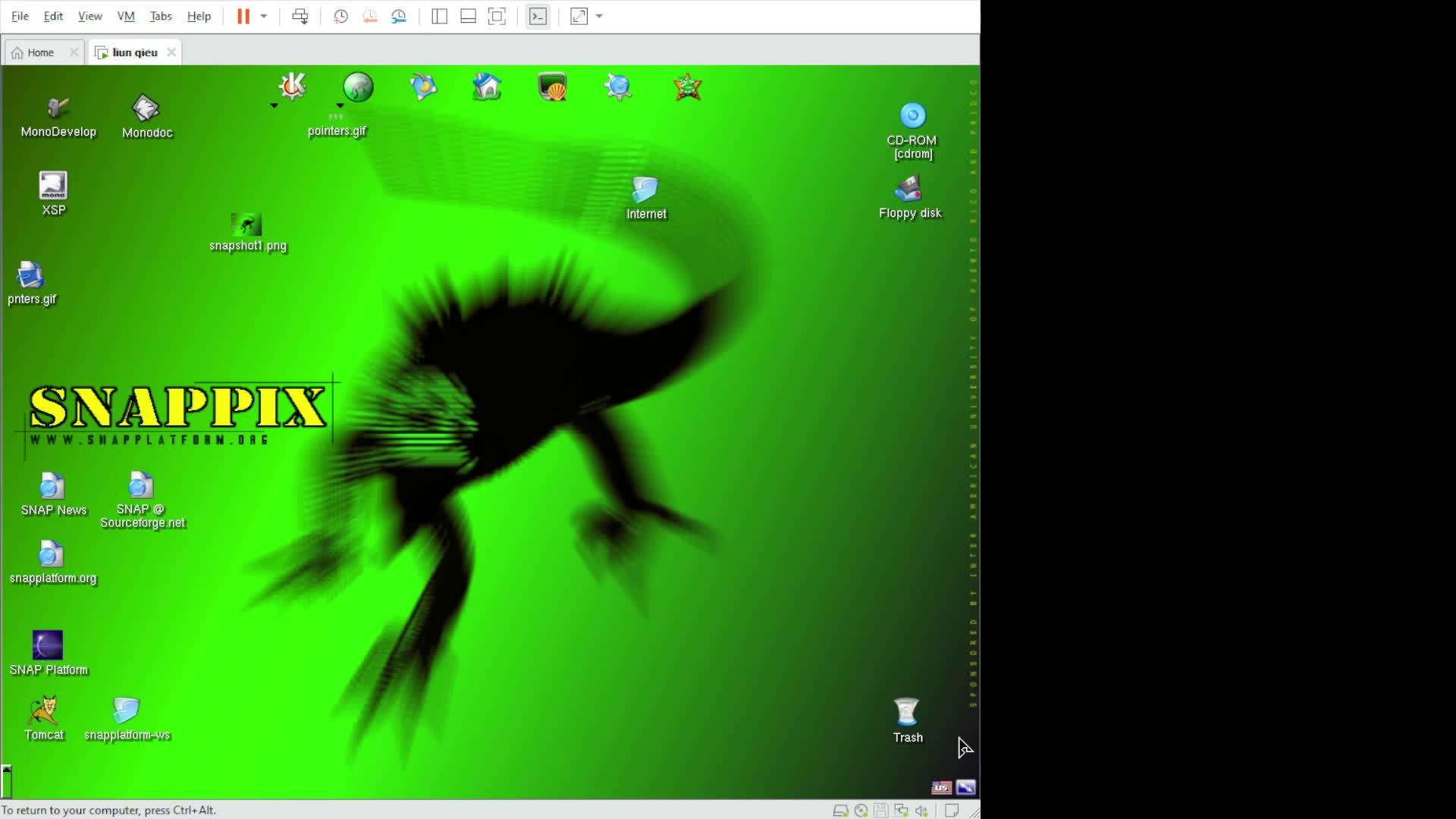Open the snapshot manager
The height and width of the screenshot is (819, 1456).
(x=399, y=16)
